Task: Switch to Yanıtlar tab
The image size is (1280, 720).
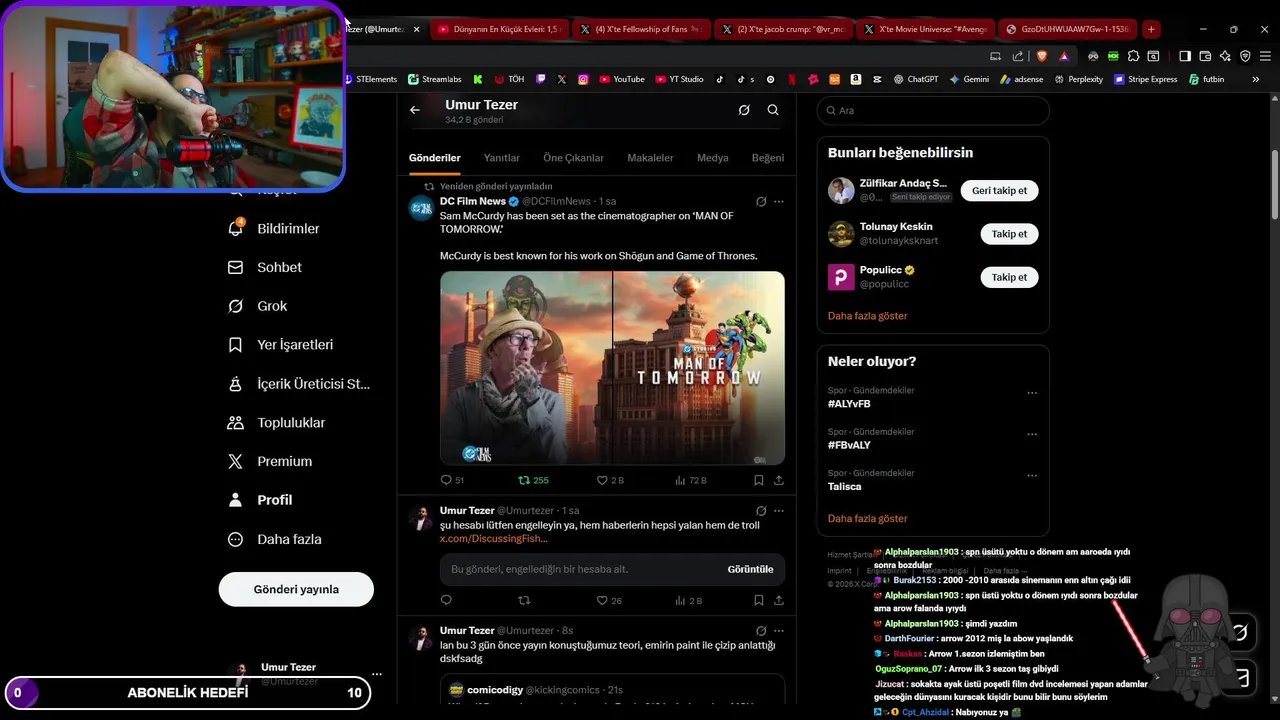Action: [502, 158]
